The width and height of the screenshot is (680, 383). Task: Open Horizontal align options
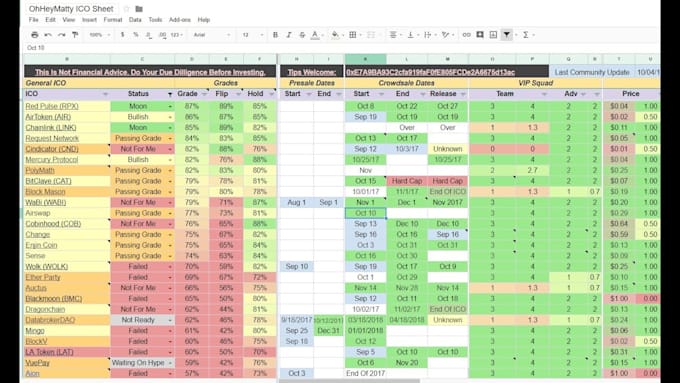click(x=393, y=35)
